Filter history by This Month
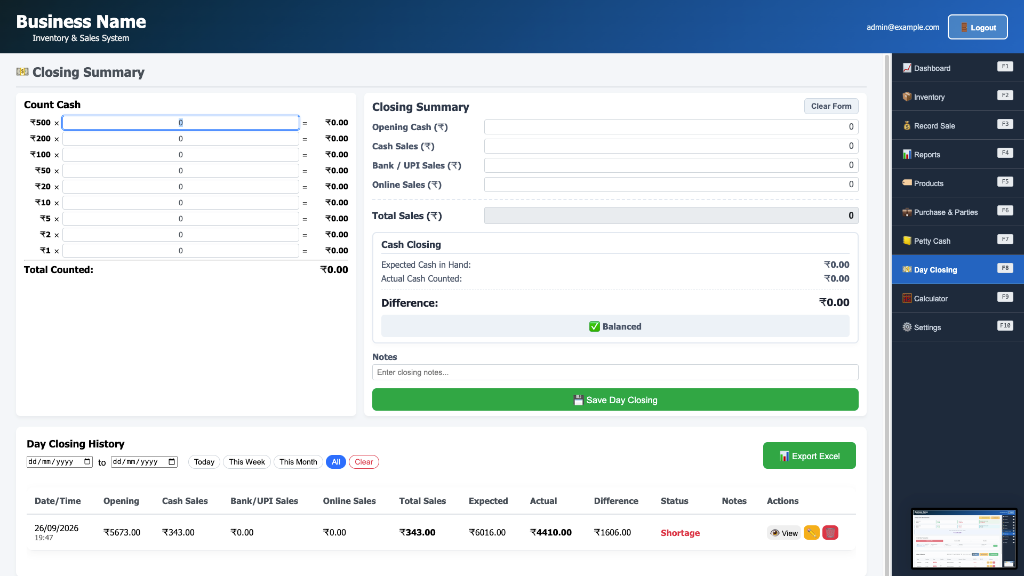 point(298,462)
